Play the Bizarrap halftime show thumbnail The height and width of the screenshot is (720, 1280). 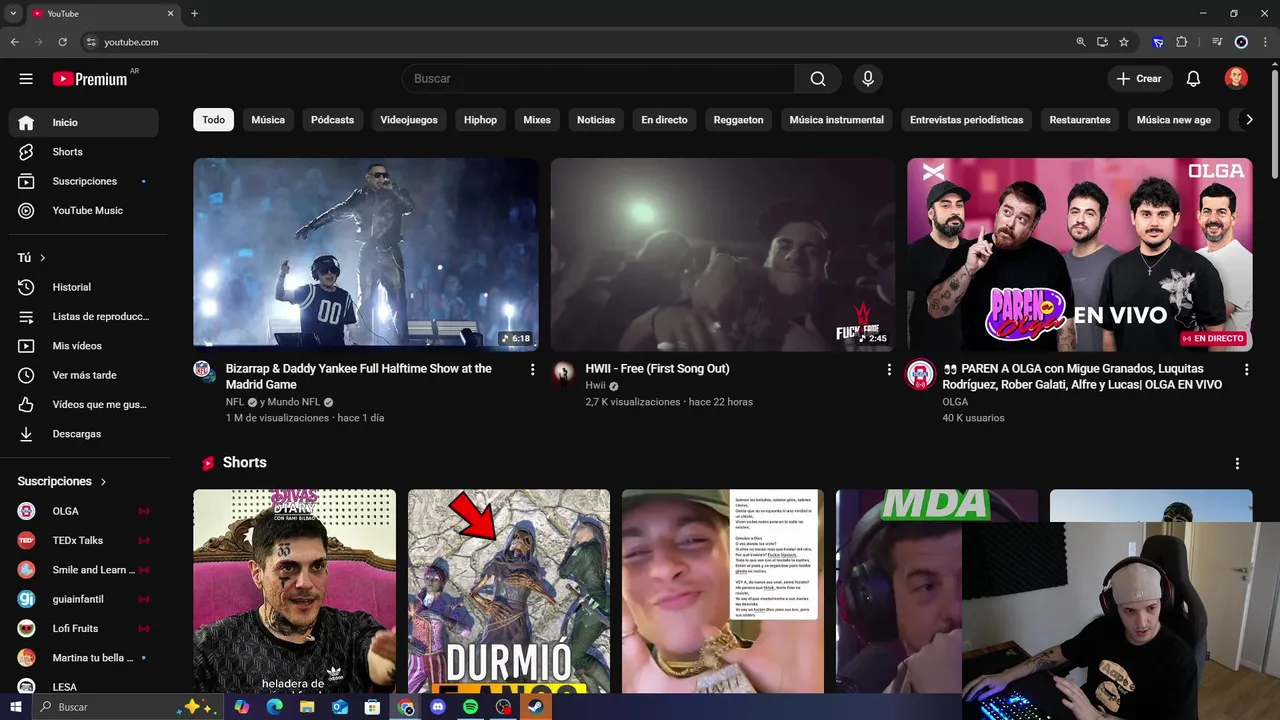(366, 255)
